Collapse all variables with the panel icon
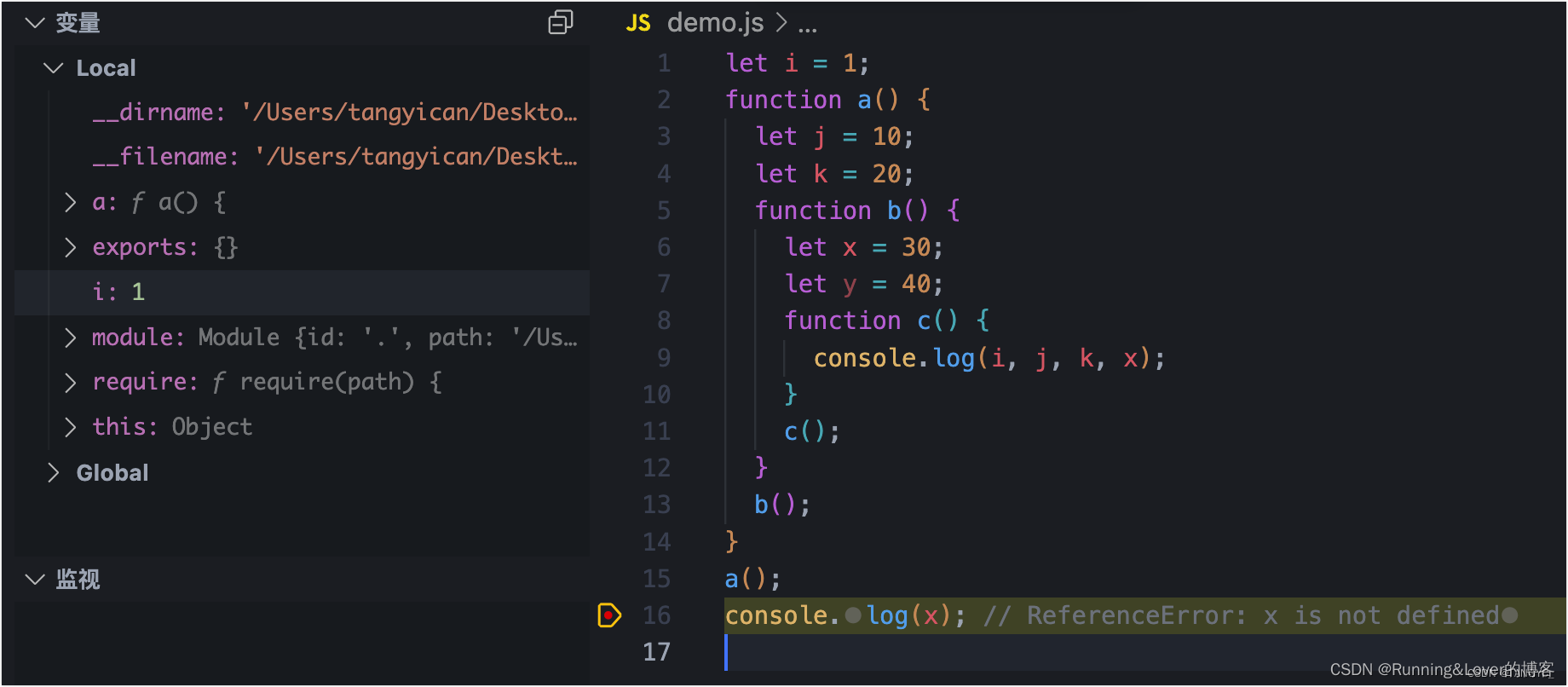1568x687 pixels. tap(560, 22)
